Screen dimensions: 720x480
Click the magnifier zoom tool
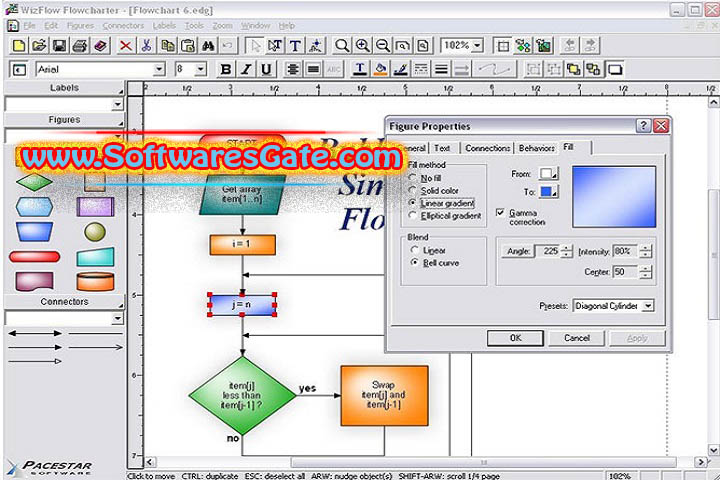tap(342, 45)
